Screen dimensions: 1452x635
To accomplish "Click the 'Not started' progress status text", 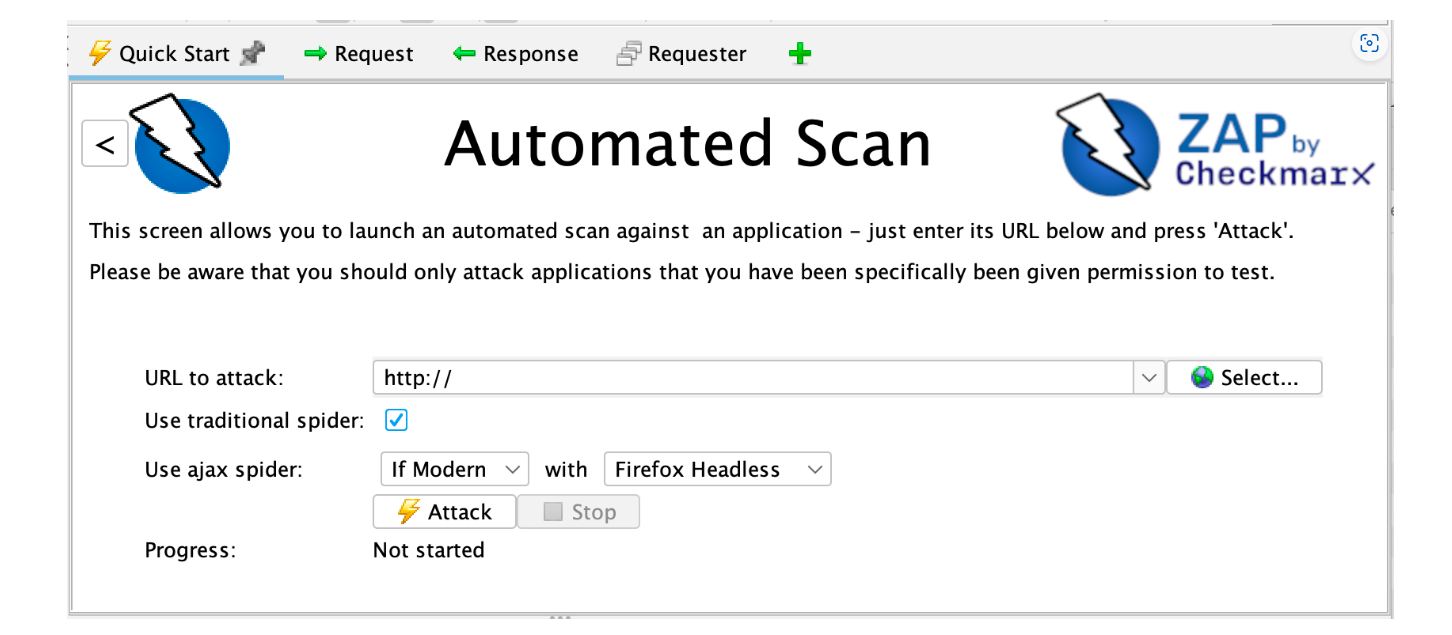I will coord(428,550).
